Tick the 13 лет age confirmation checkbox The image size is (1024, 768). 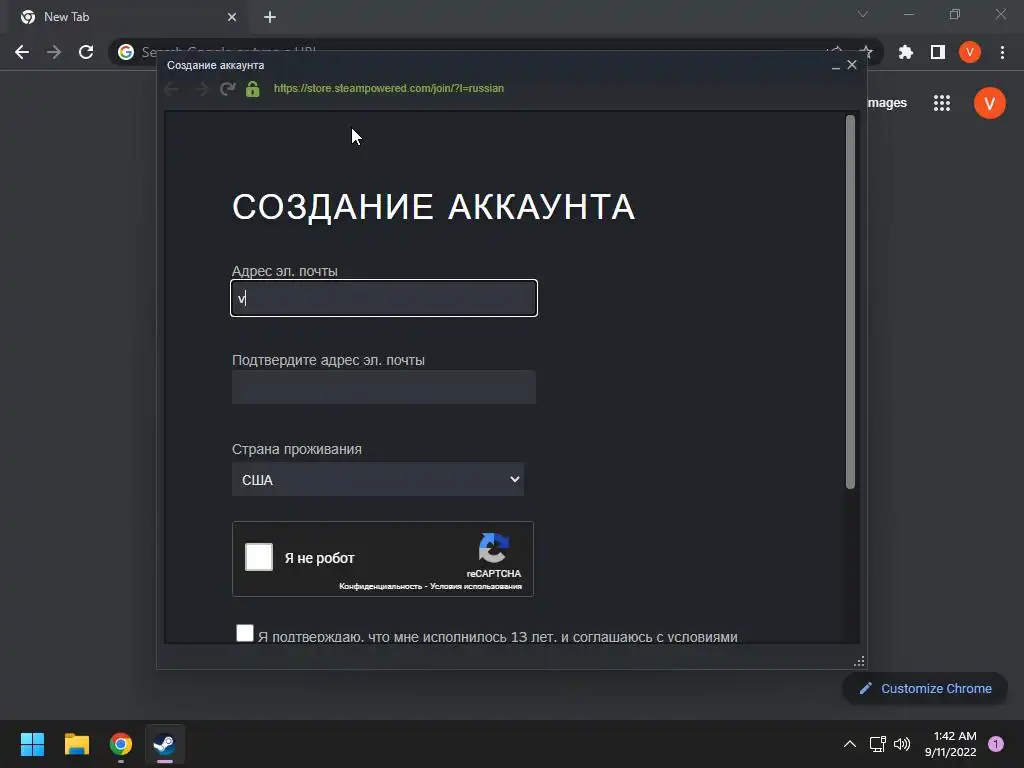[x=245, y=633]
